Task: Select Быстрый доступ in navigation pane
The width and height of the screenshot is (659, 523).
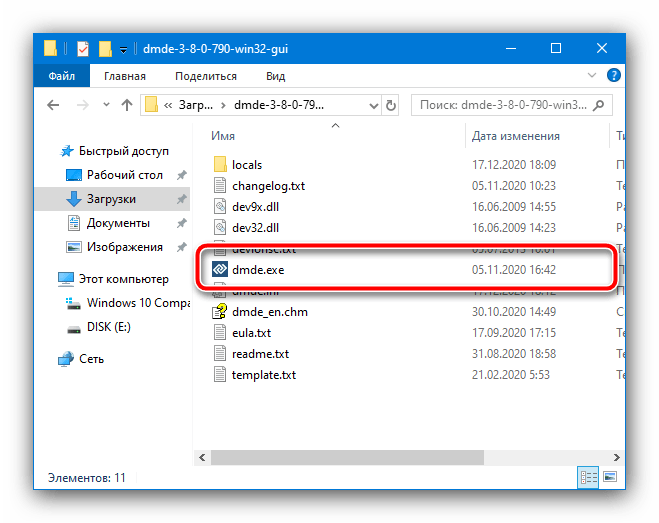Action: (124, 151)
